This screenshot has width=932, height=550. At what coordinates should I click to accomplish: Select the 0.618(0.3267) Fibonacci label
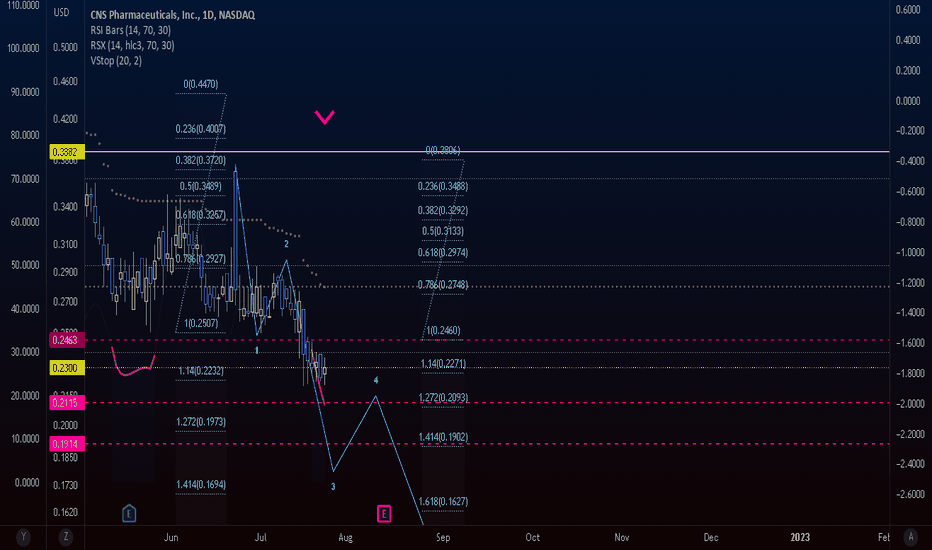coord(201,215)
